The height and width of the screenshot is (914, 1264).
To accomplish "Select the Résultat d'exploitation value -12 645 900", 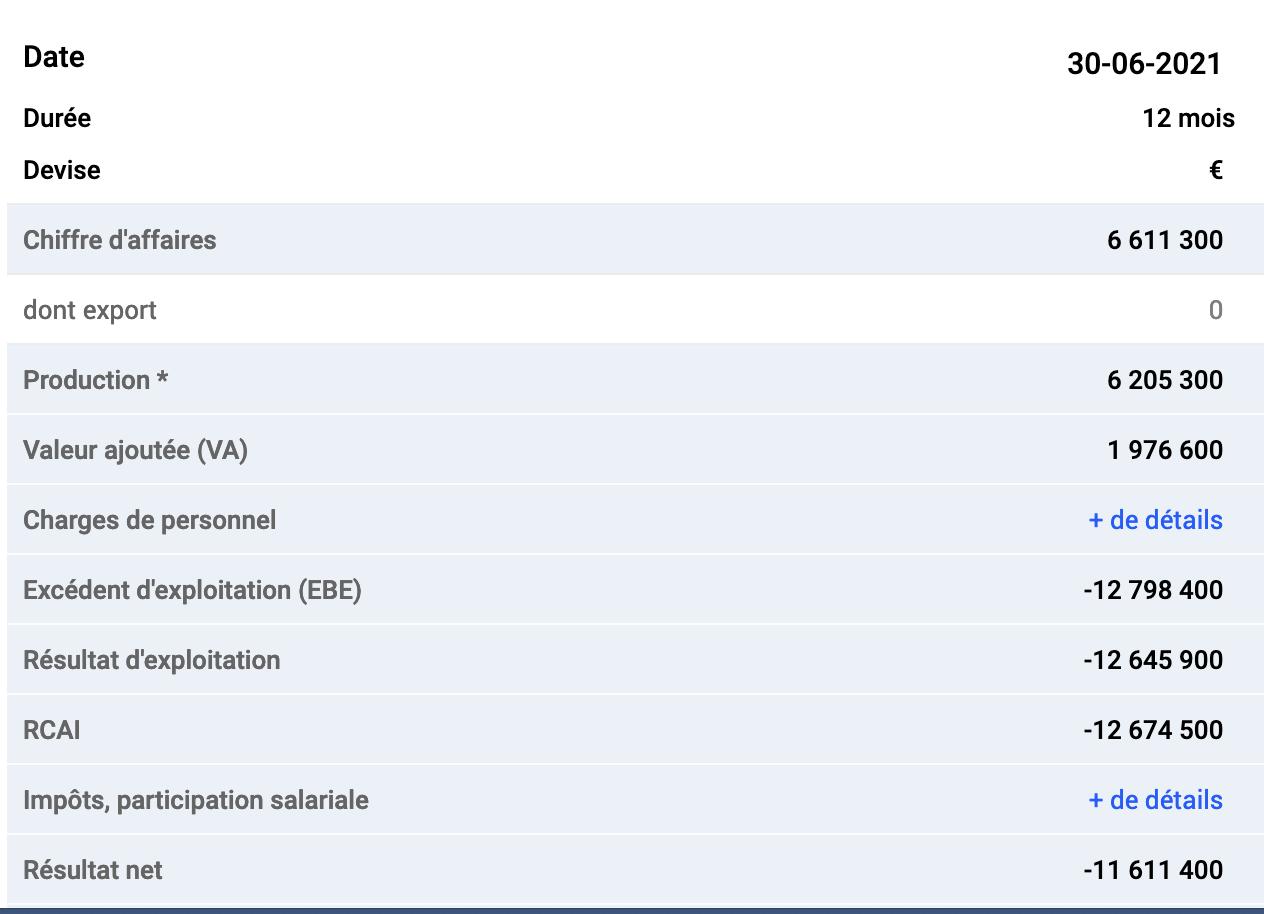I will (1152, 660).
